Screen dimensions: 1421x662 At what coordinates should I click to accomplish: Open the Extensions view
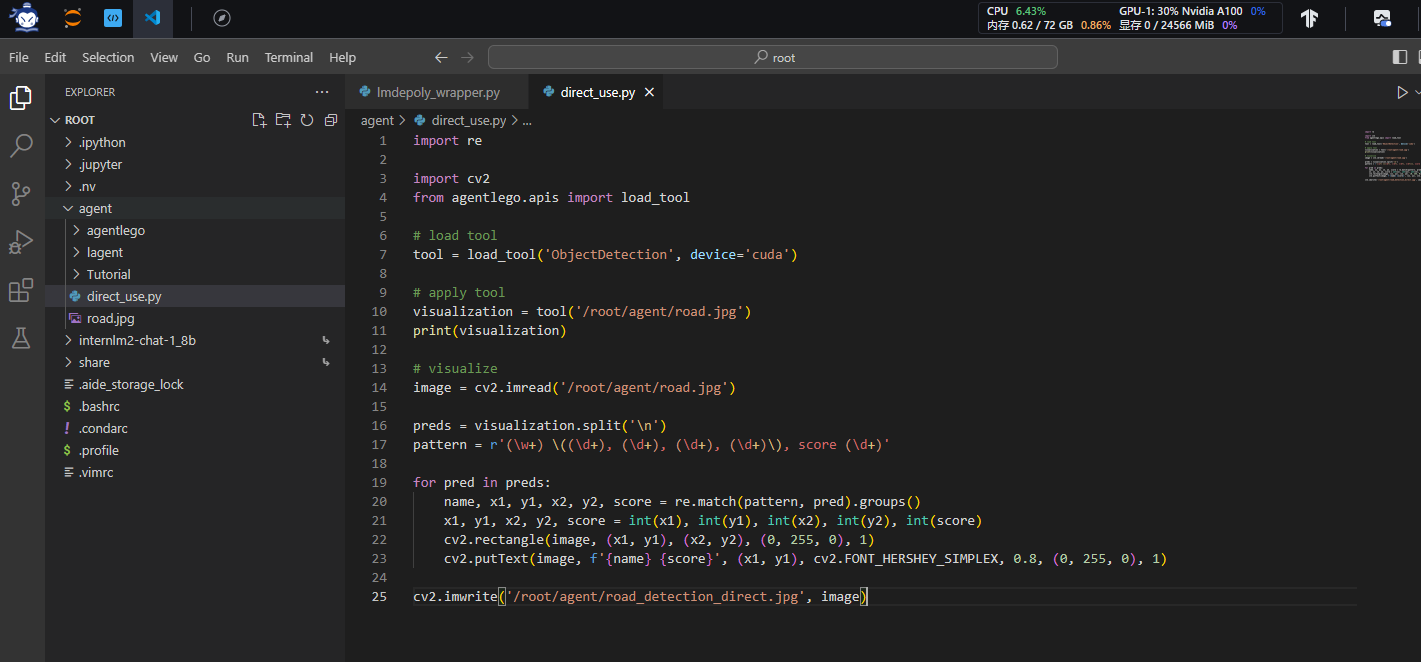pyautogui.click(x=21, y=290)
